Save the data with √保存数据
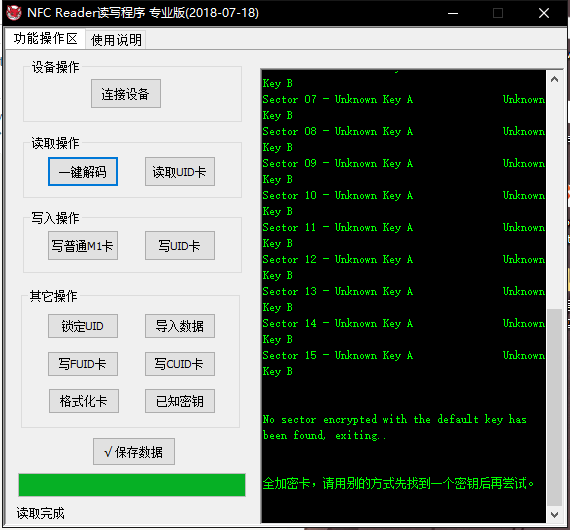This screenshot has width=570, height=530. point(134,451)
